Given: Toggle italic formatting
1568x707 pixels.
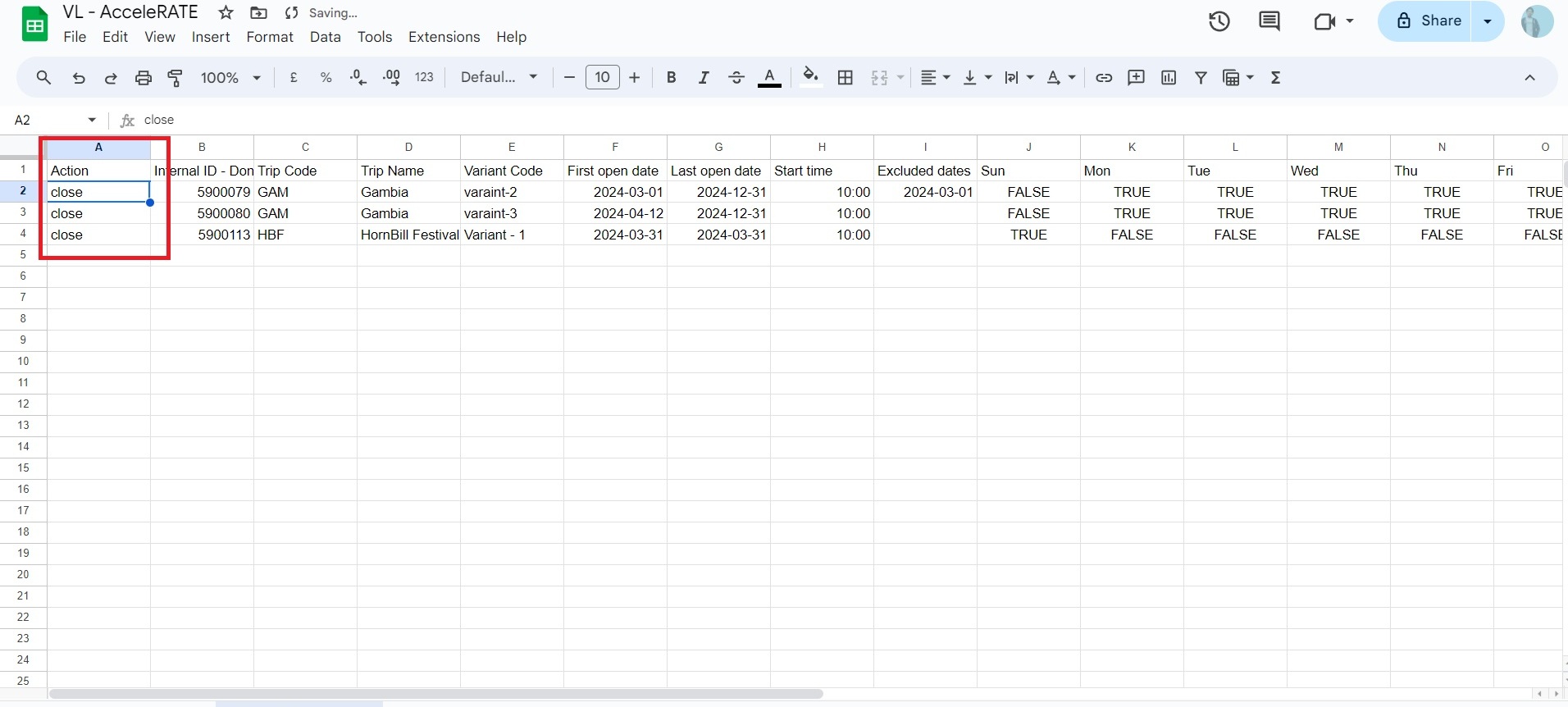Looking at the screenshot, I should coord(703,78).
